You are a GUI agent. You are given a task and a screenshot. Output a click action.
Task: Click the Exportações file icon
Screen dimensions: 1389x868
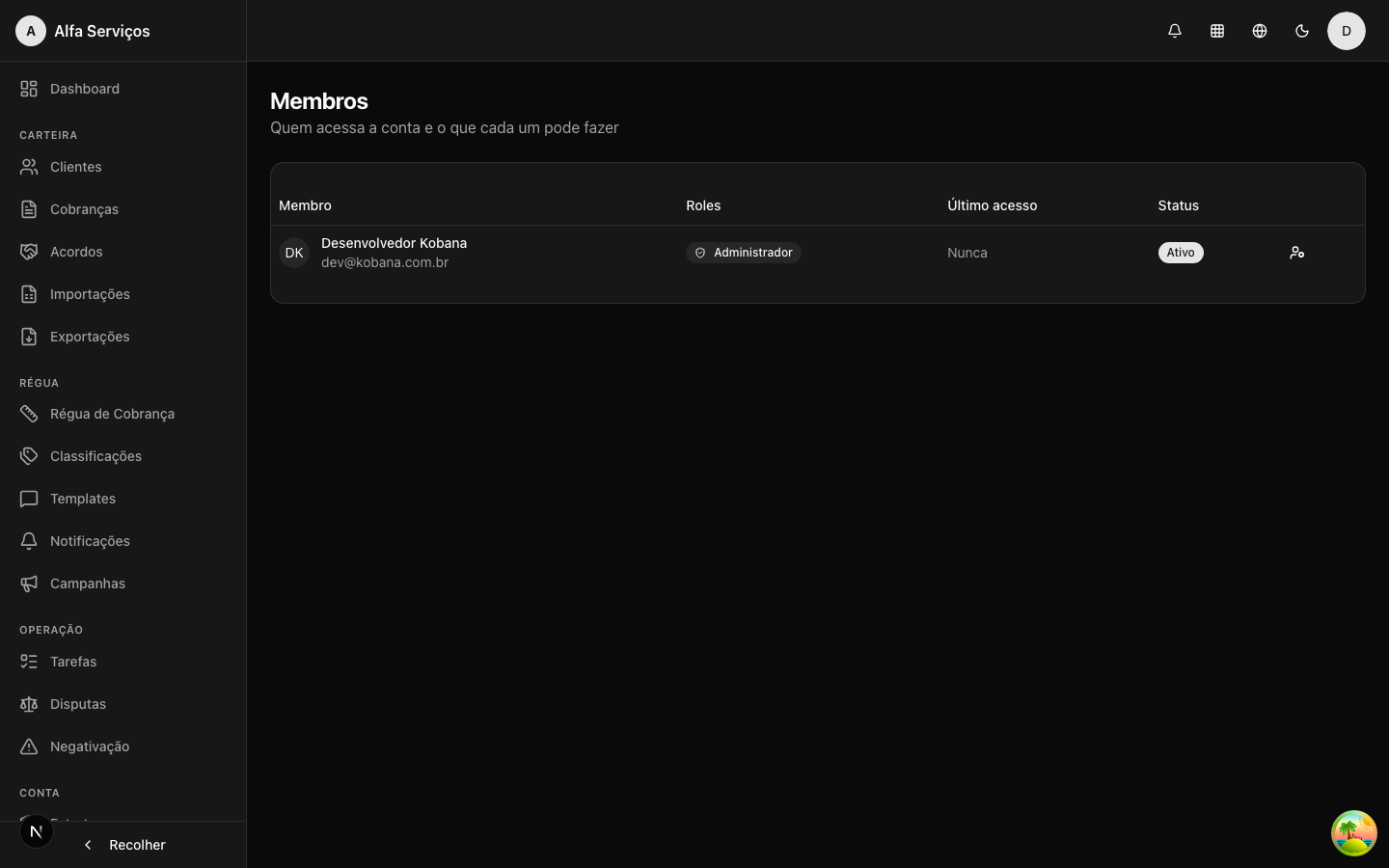pos(29,337)
